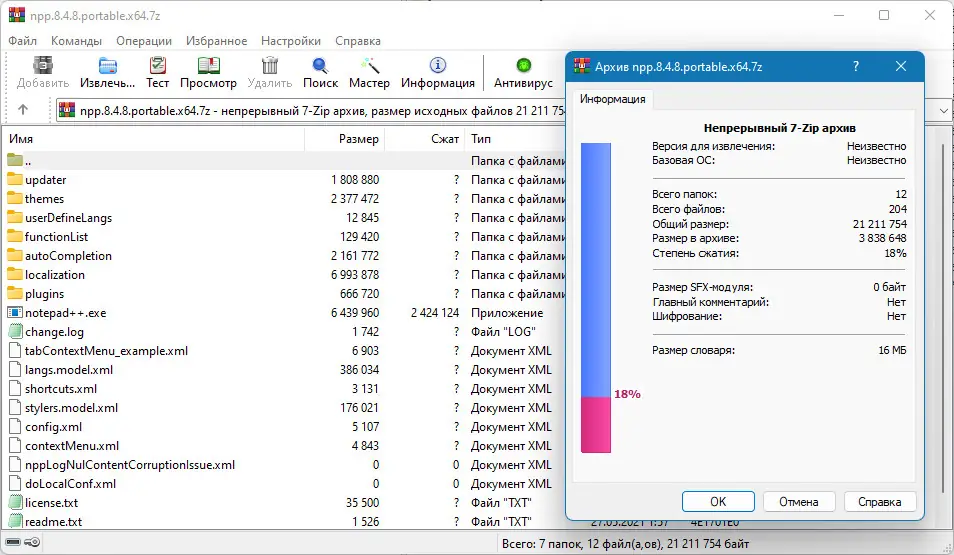The image size is (954, 555).
Task: Select nppLogNulContentCorruptionIssue.xml file
Action: [284, 464]
